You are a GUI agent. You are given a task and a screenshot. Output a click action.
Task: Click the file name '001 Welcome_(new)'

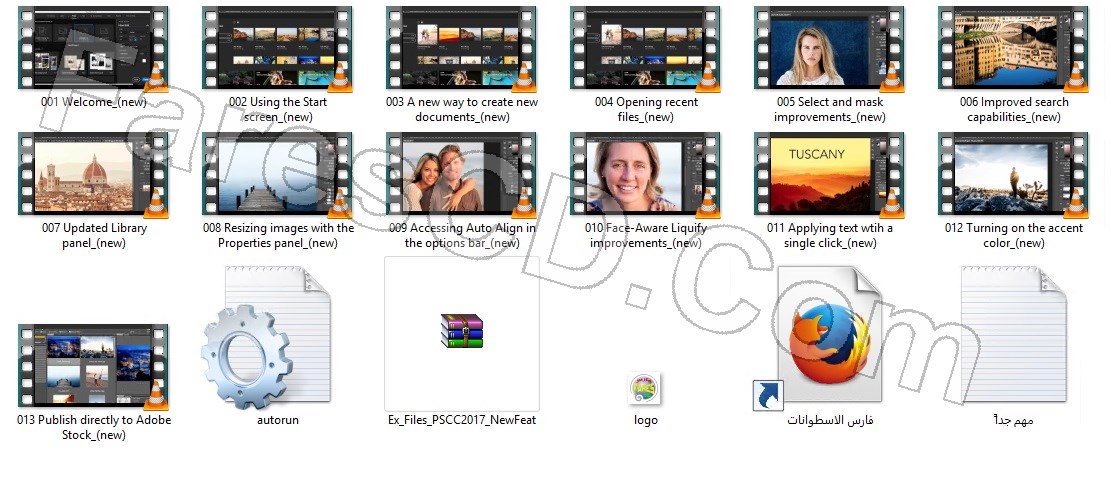pyautogui.click(x=94, y=102)
